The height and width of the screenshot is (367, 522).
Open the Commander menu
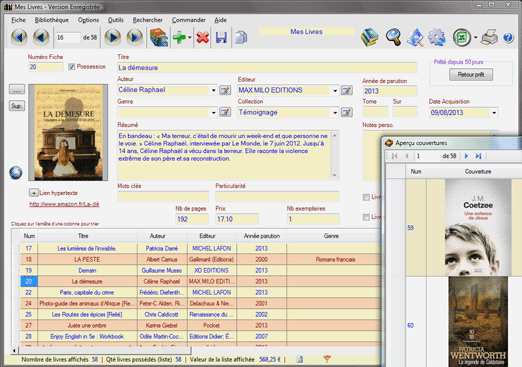[189, 20]
